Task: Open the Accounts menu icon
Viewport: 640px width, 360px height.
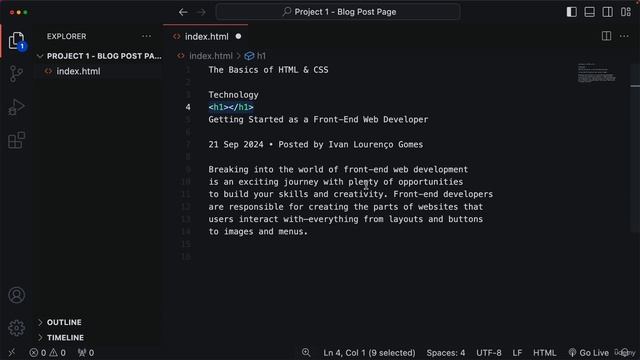Action: tap(16, 295)
